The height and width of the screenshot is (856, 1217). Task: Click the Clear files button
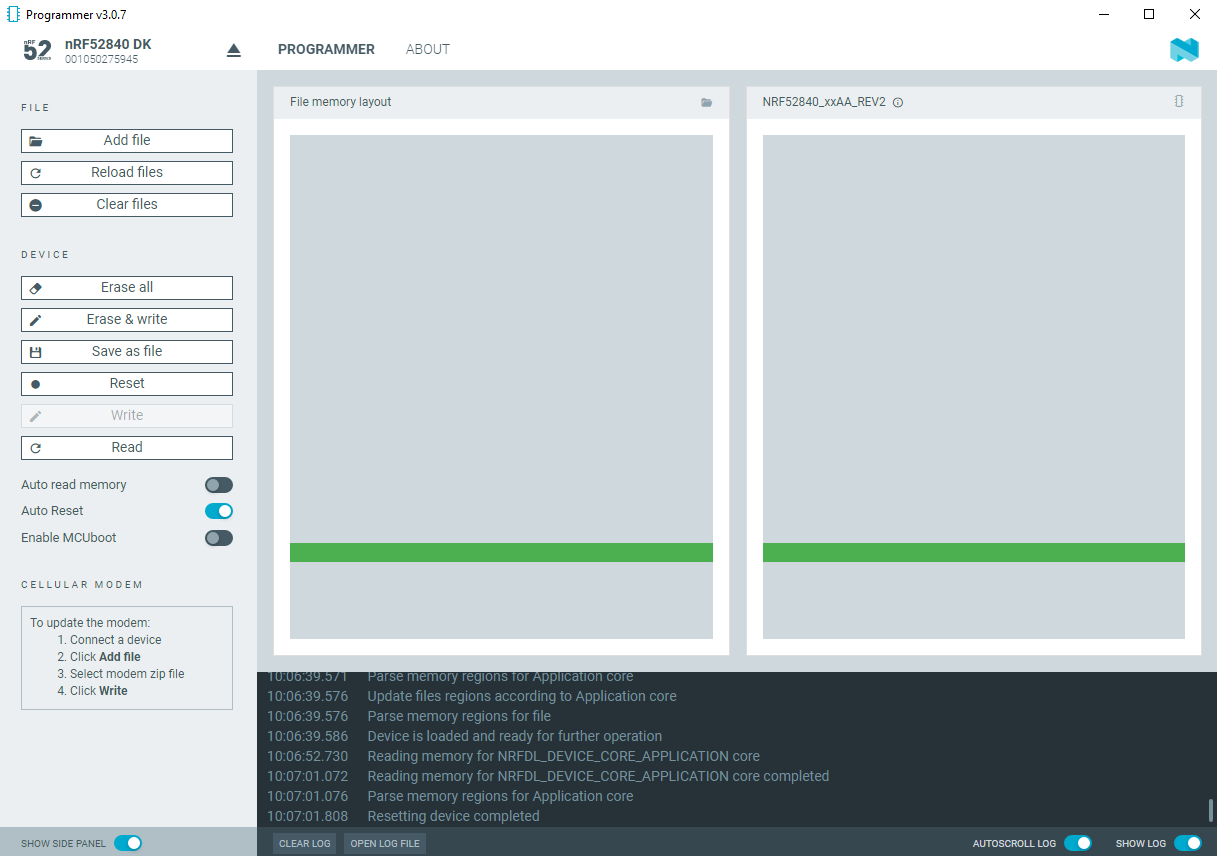[127, 205]
